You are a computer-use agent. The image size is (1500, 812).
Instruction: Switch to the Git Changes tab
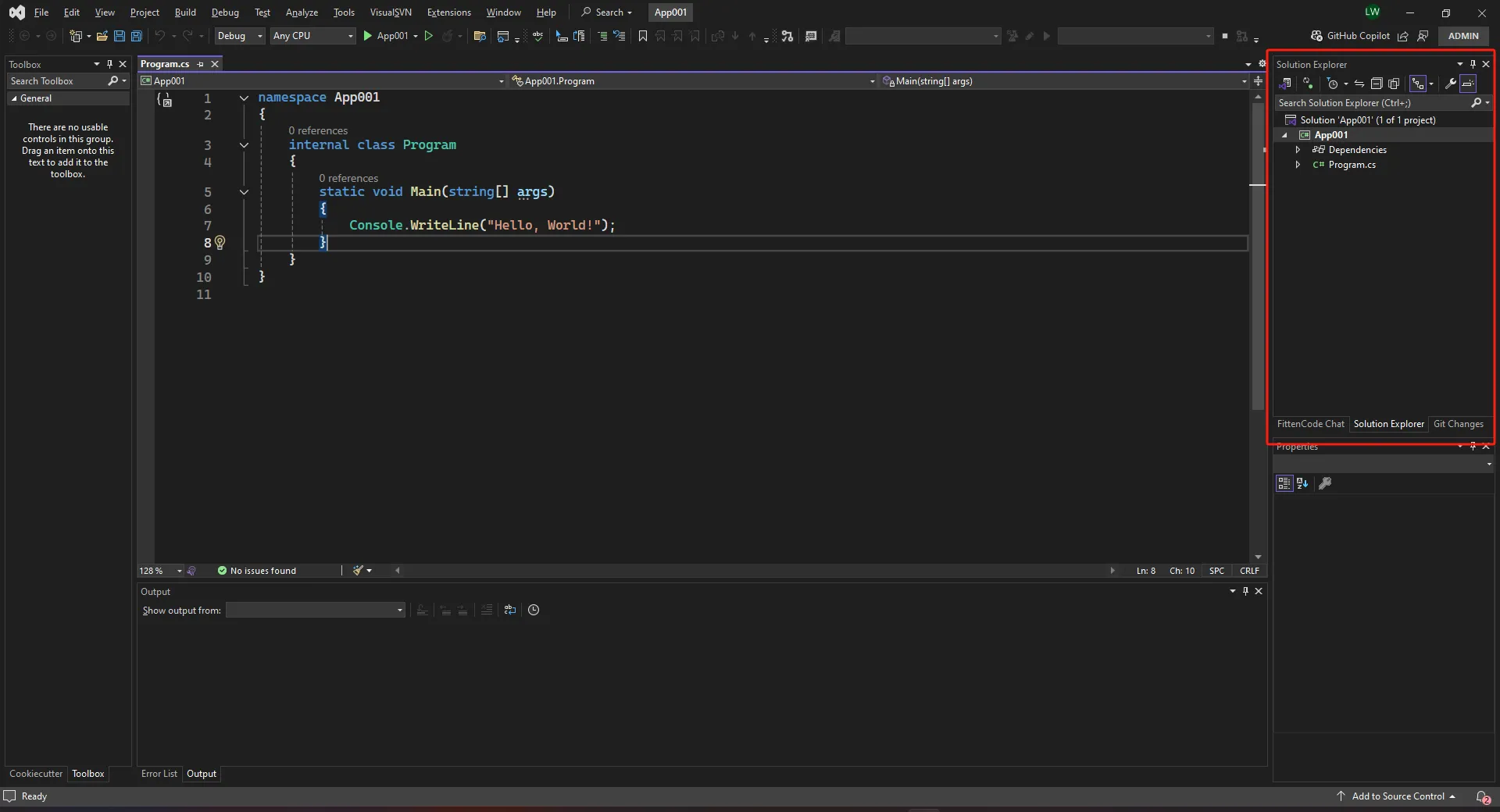coord(1458,424)
